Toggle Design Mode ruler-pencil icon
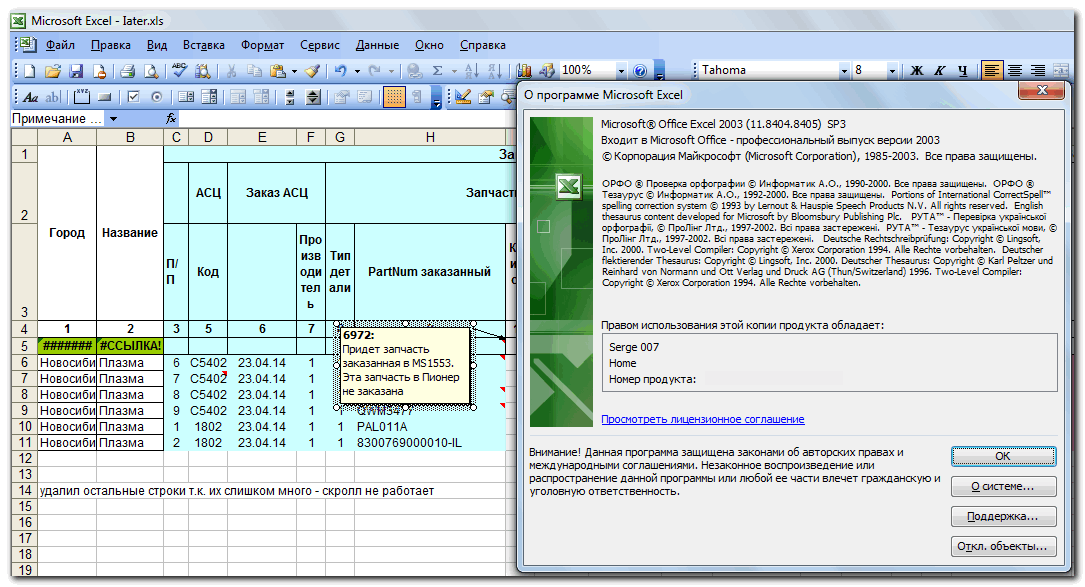This screenshot has width=1085, height=587. click(x=463, y=97)
